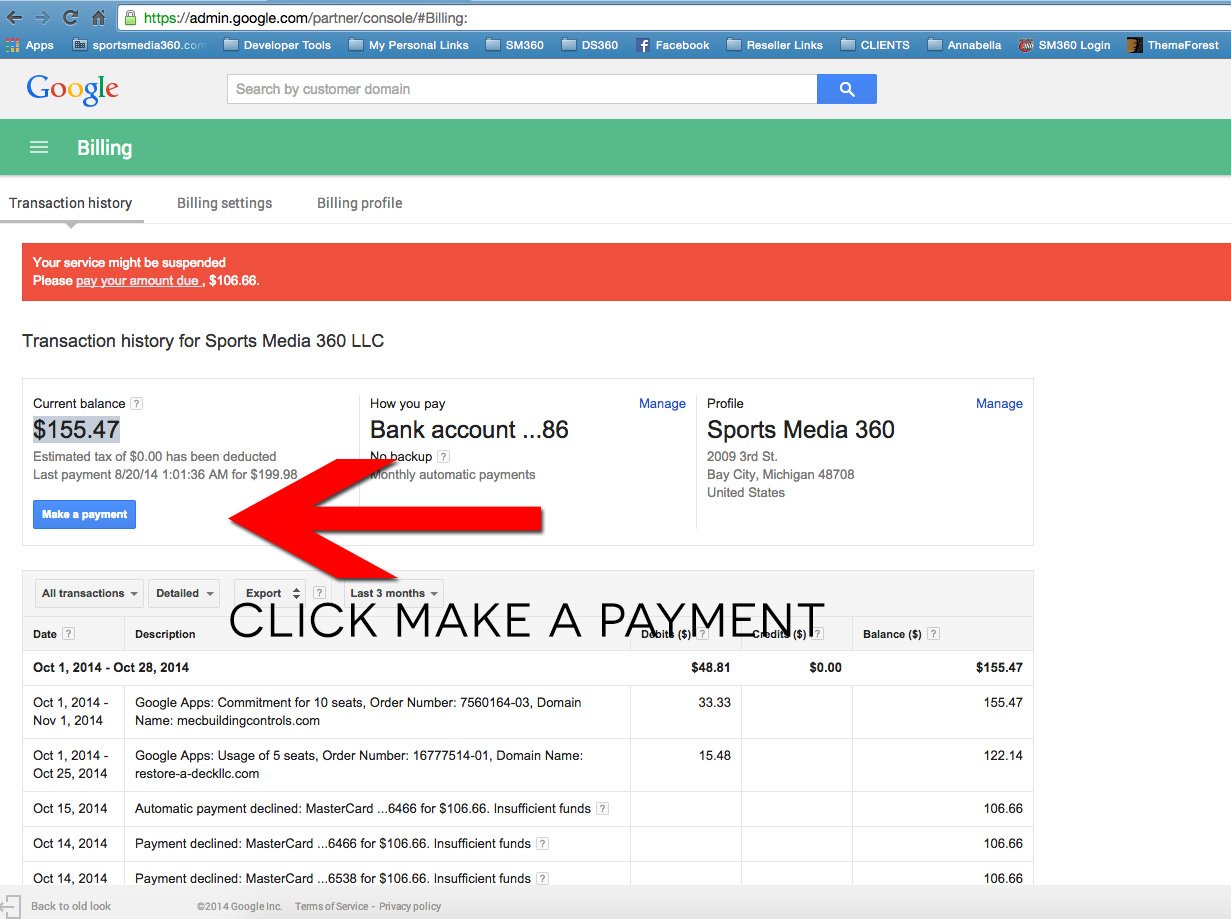Open the SM360 Login bookmark
1231x919 pixels.
point(1064,45)
